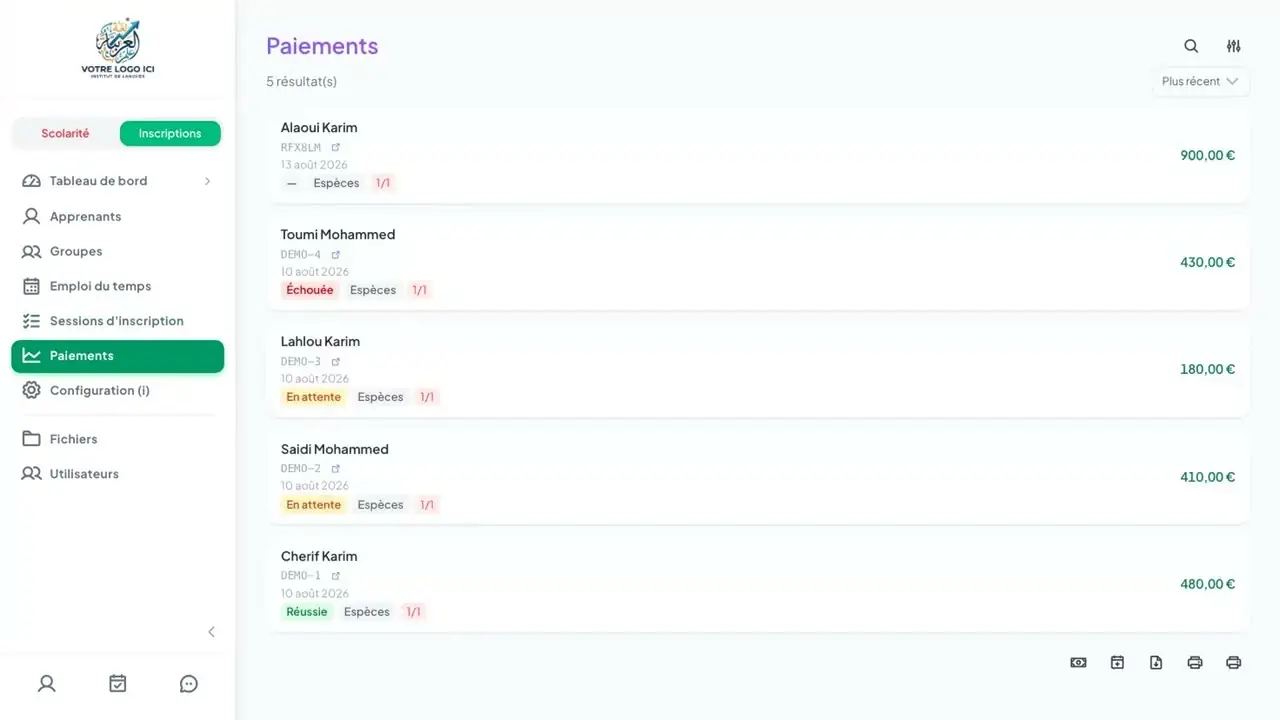Open Groupes in the sidebar menu

point(118,251)
